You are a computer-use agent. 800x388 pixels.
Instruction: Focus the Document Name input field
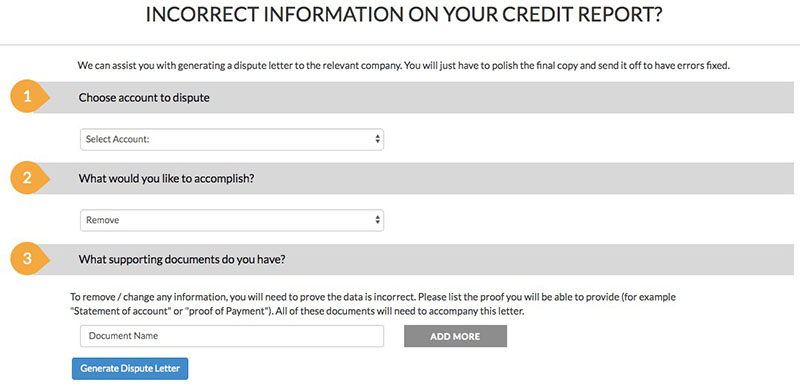(x=232, y=336)
